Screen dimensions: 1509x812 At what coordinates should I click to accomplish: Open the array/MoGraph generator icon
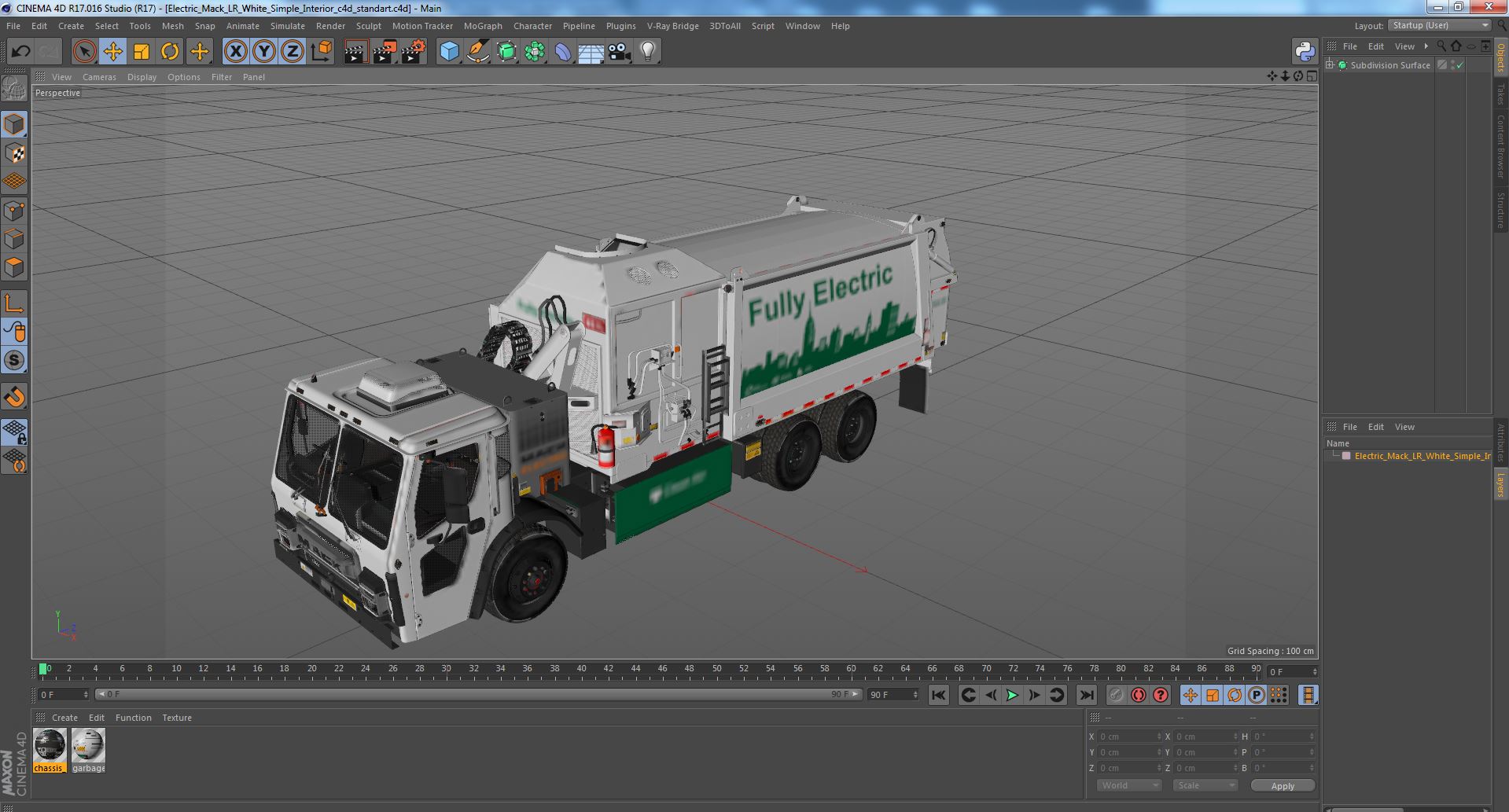535,52
